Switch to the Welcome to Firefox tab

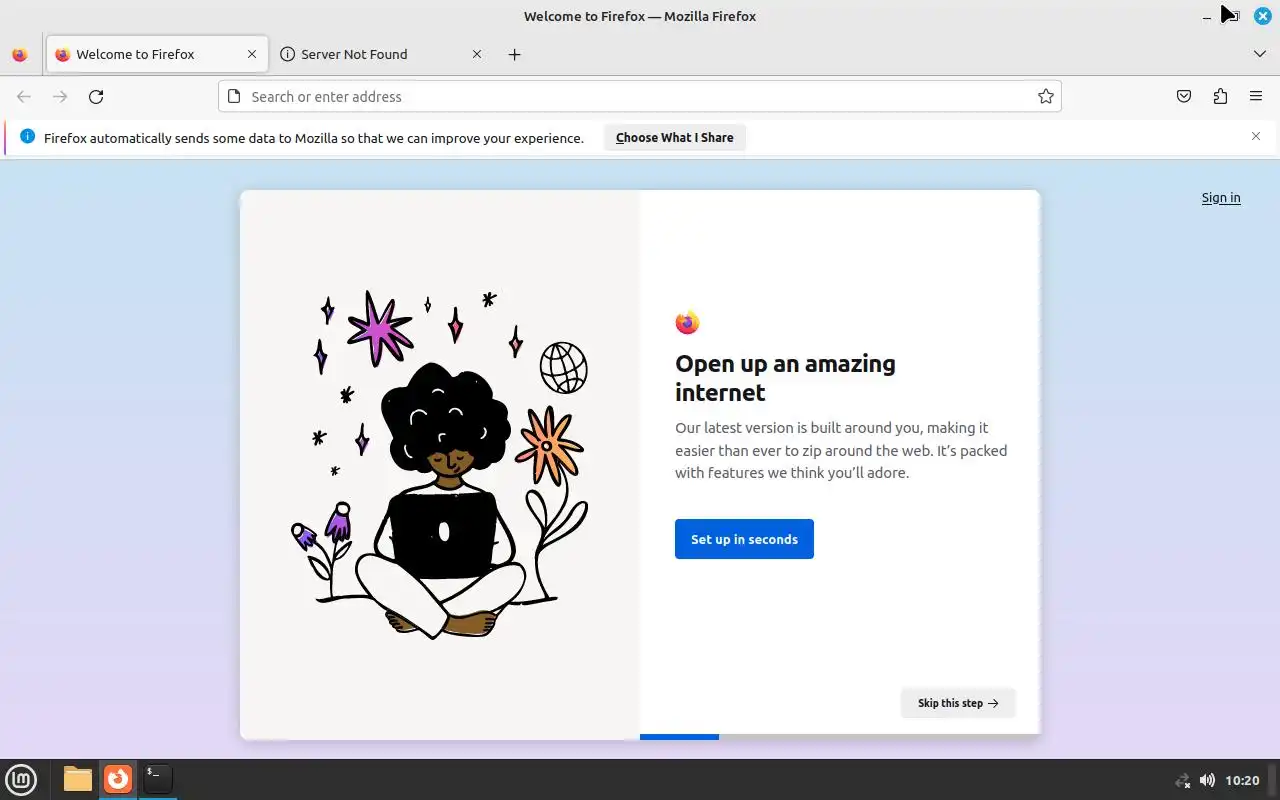pyautogui.click(x=157, y=55)
